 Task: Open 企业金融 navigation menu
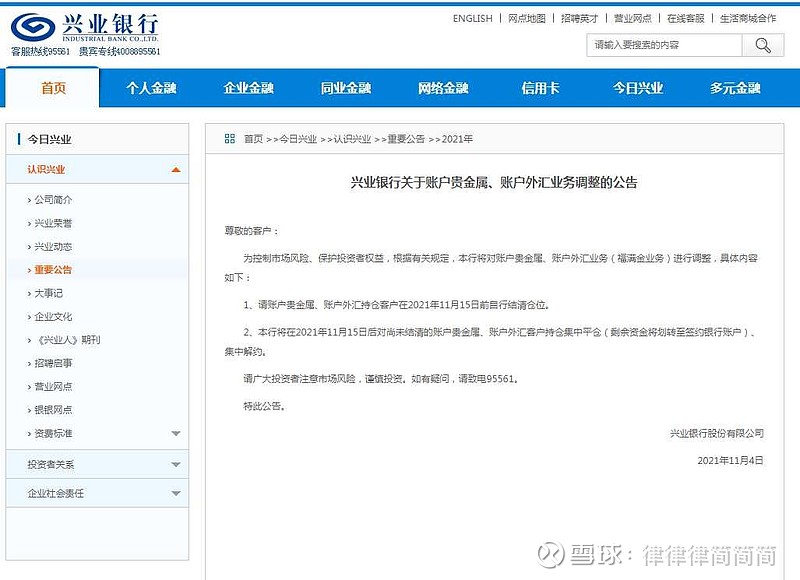pos(249,88)
